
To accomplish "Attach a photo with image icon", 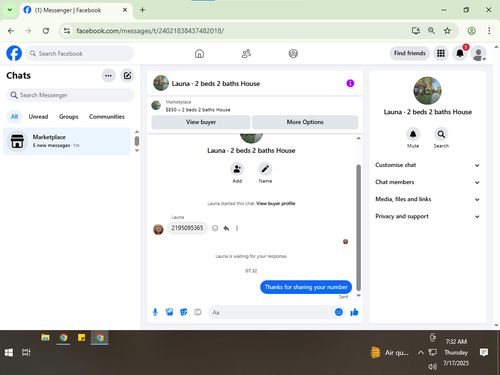I will pos(169,312).
